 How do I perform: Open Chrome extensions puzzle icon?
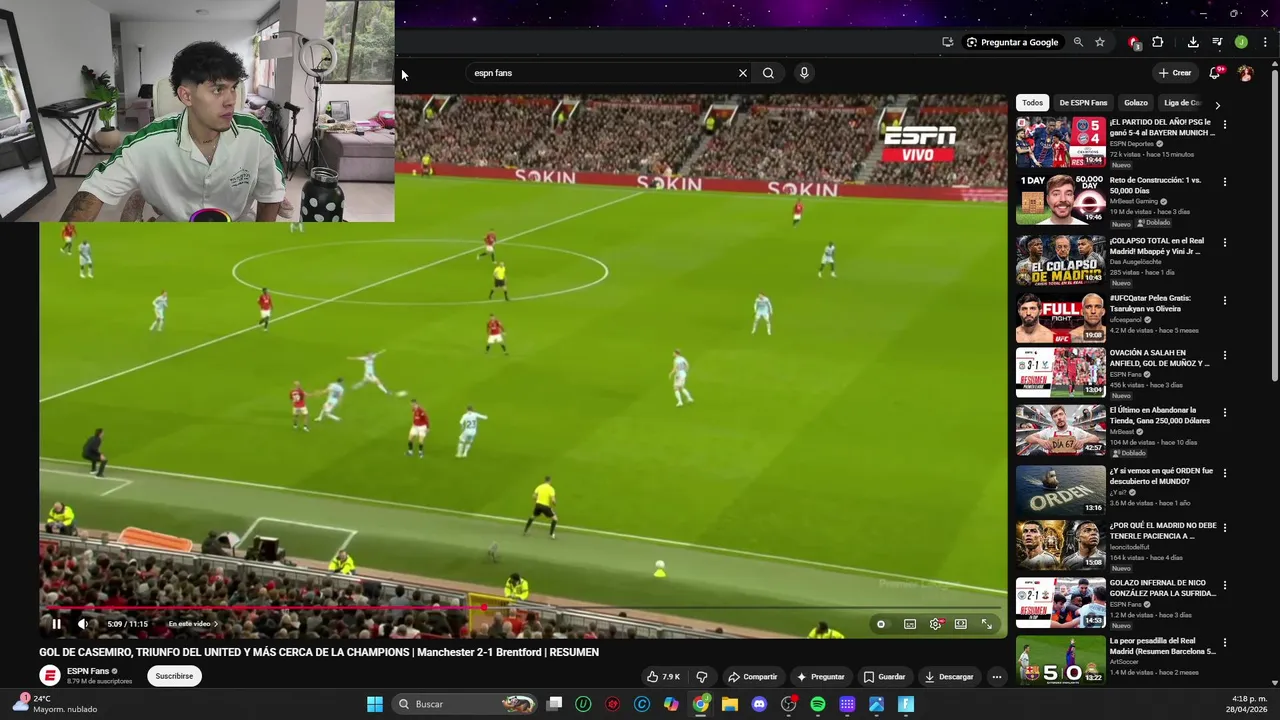tap(1158, 42)
